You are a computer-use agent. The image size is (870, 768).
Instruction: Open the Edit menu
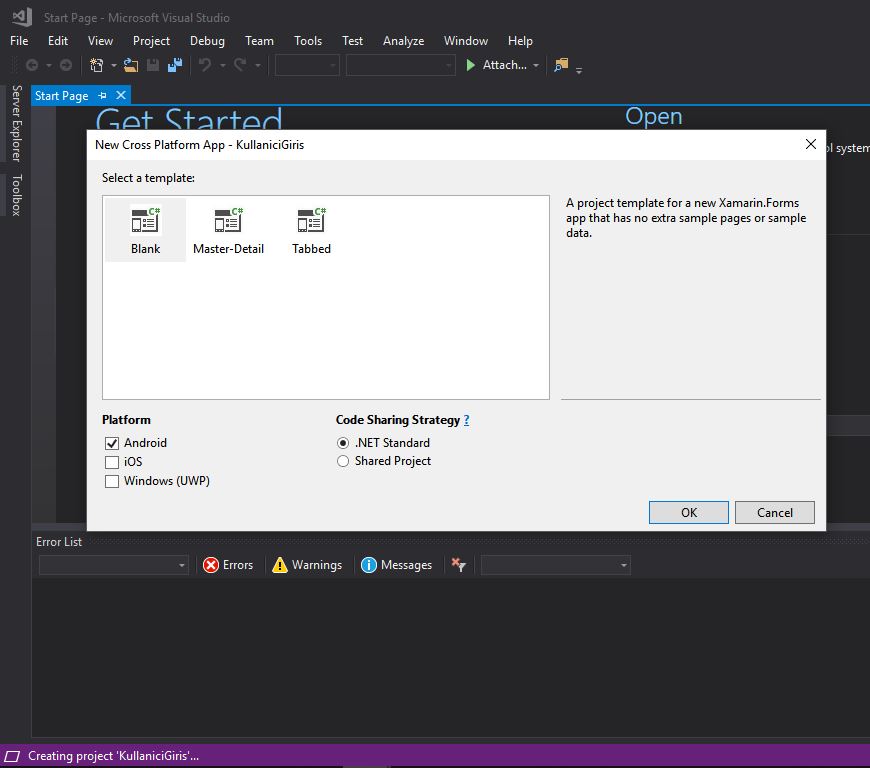(58, 41)
